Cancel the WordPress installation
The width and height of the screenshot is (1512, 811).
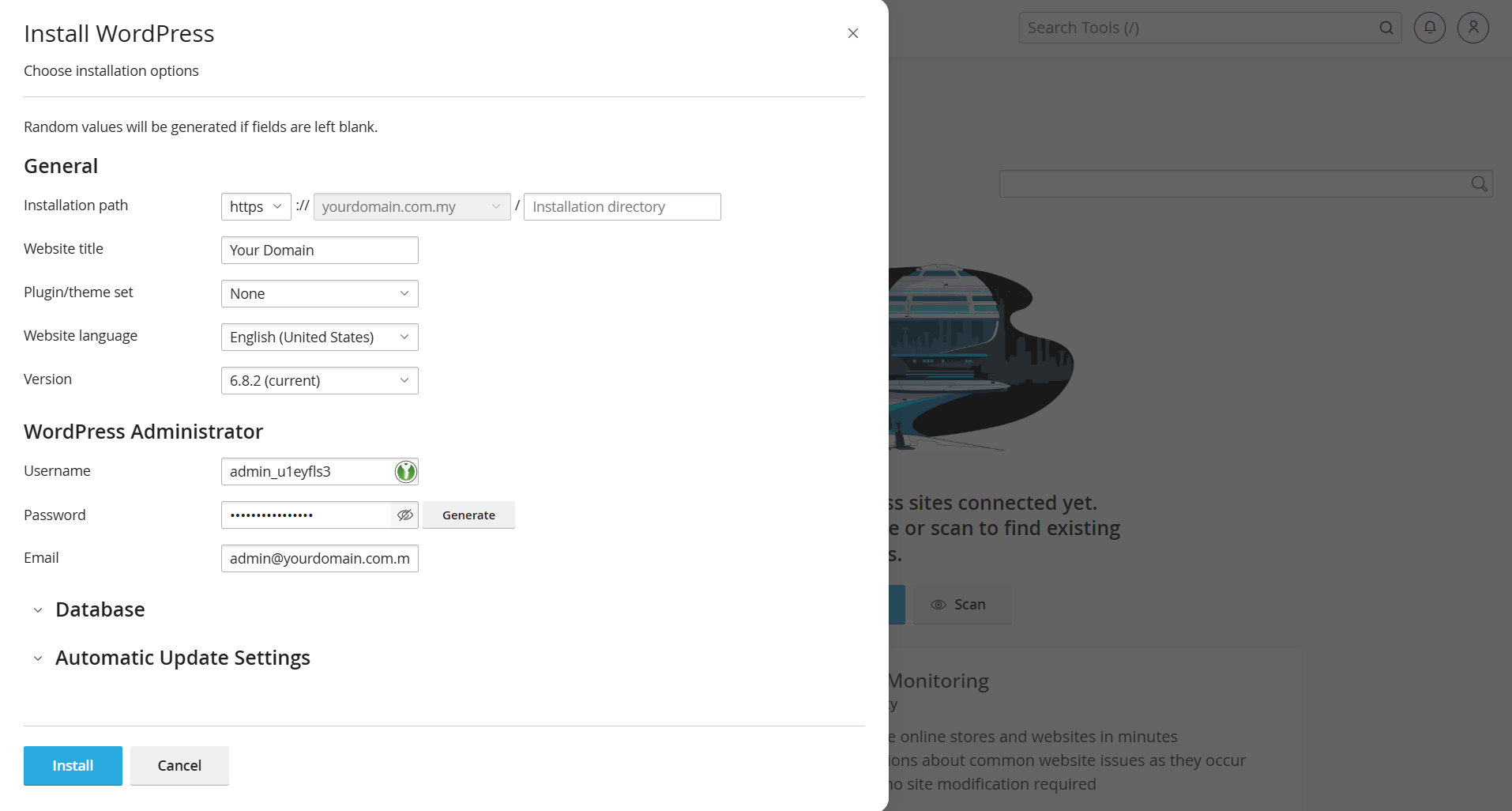[x=179, y=765]
